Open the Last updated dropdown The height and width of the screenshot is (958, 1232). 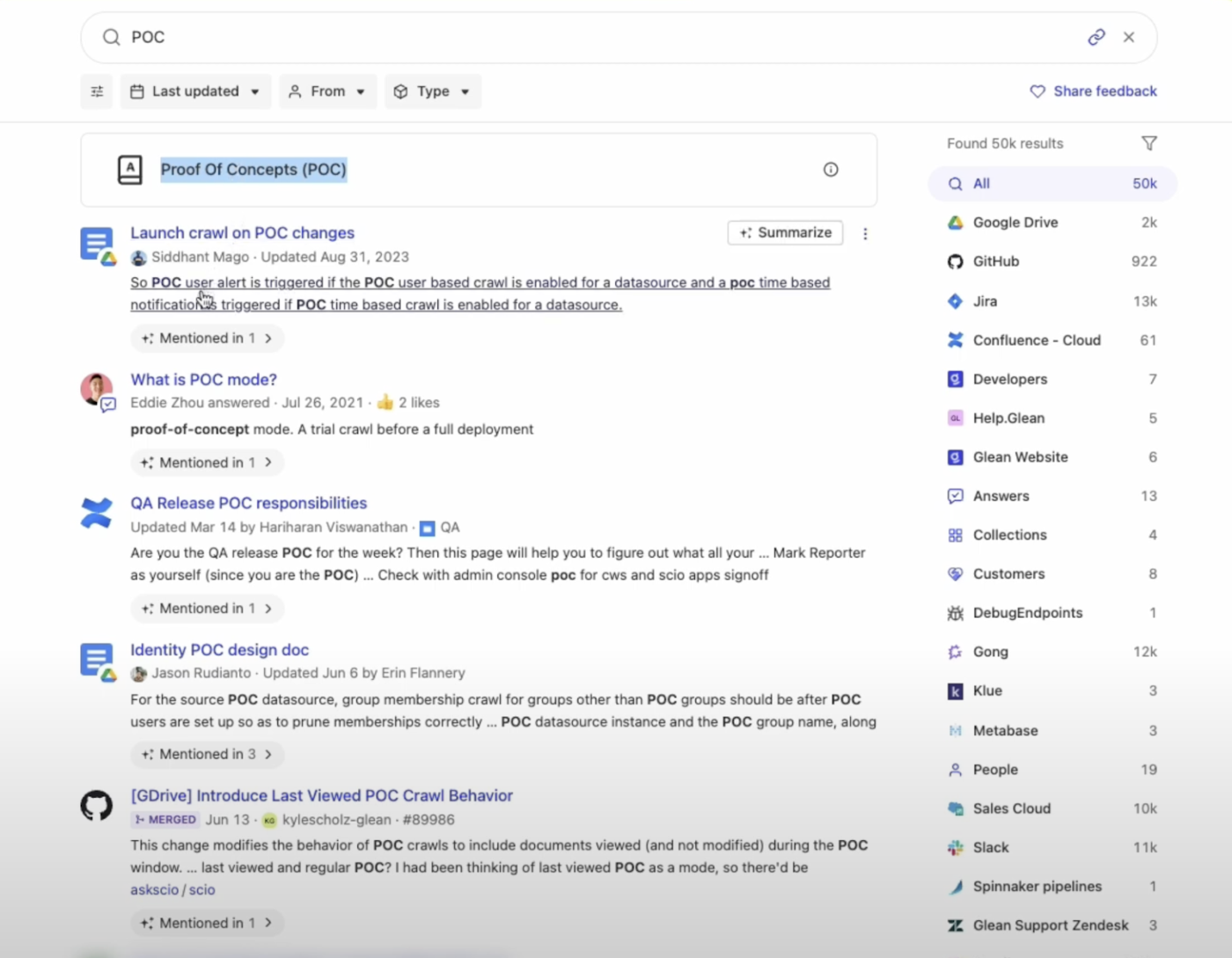pyautogui.click(x=195, y=91)
